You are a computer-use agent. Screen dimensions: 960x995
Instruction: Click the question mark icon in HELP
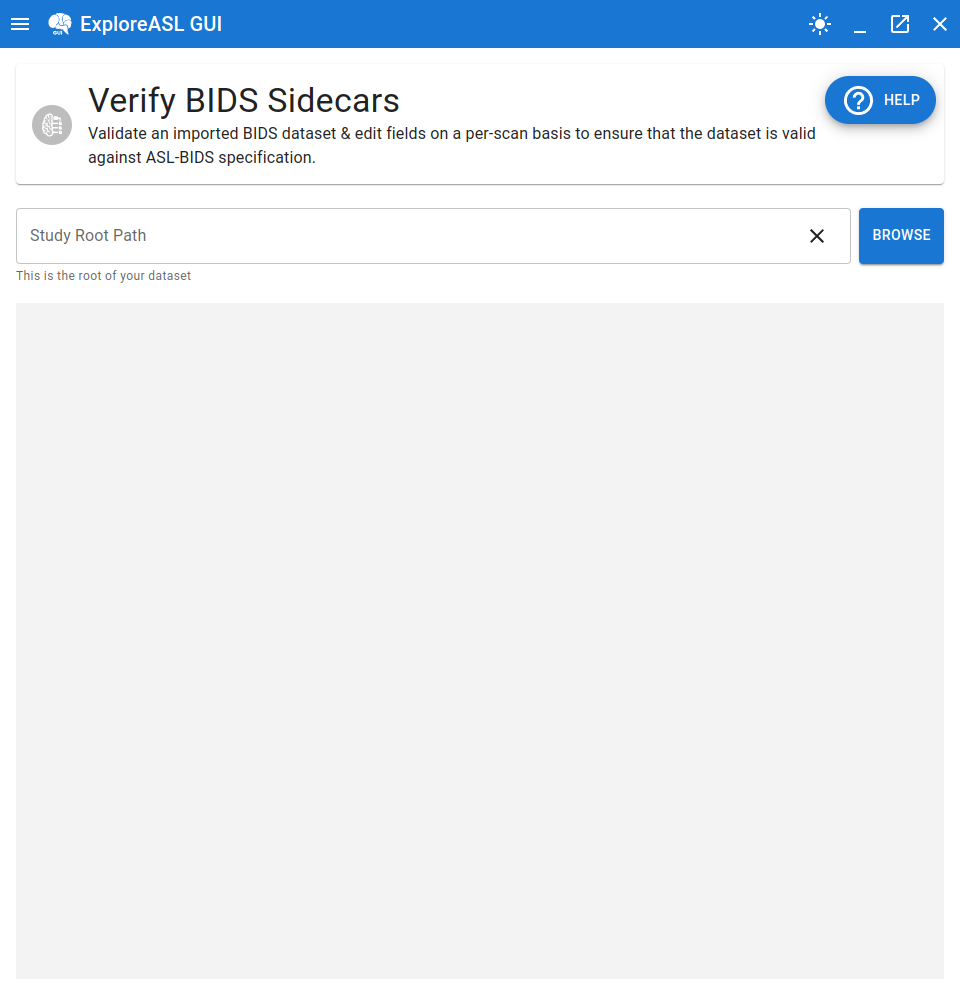pos(859,100)
